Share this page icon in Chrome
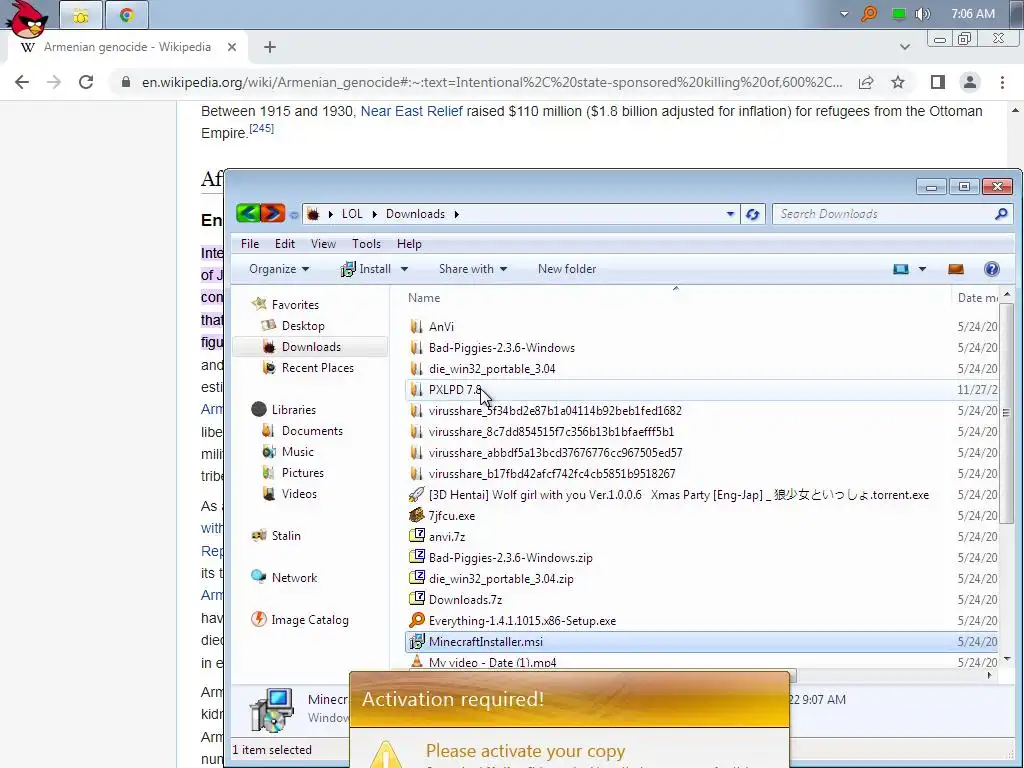 (x=866, y=82)
